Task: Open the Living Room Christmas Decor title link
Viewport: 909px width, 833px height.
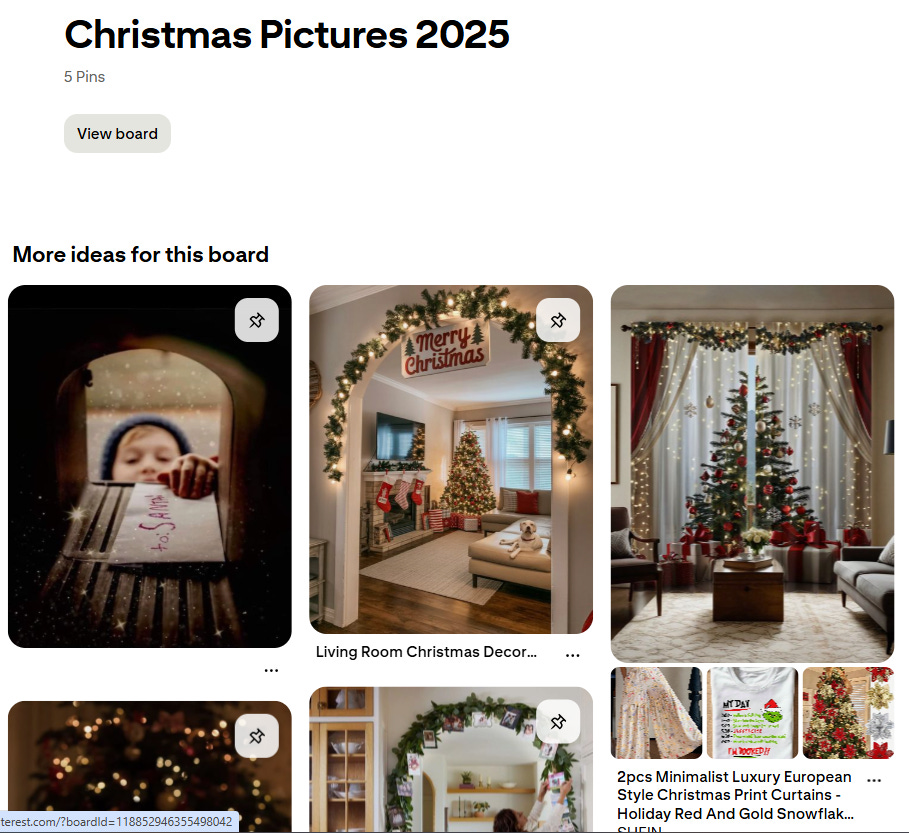Action: (426, 652)
